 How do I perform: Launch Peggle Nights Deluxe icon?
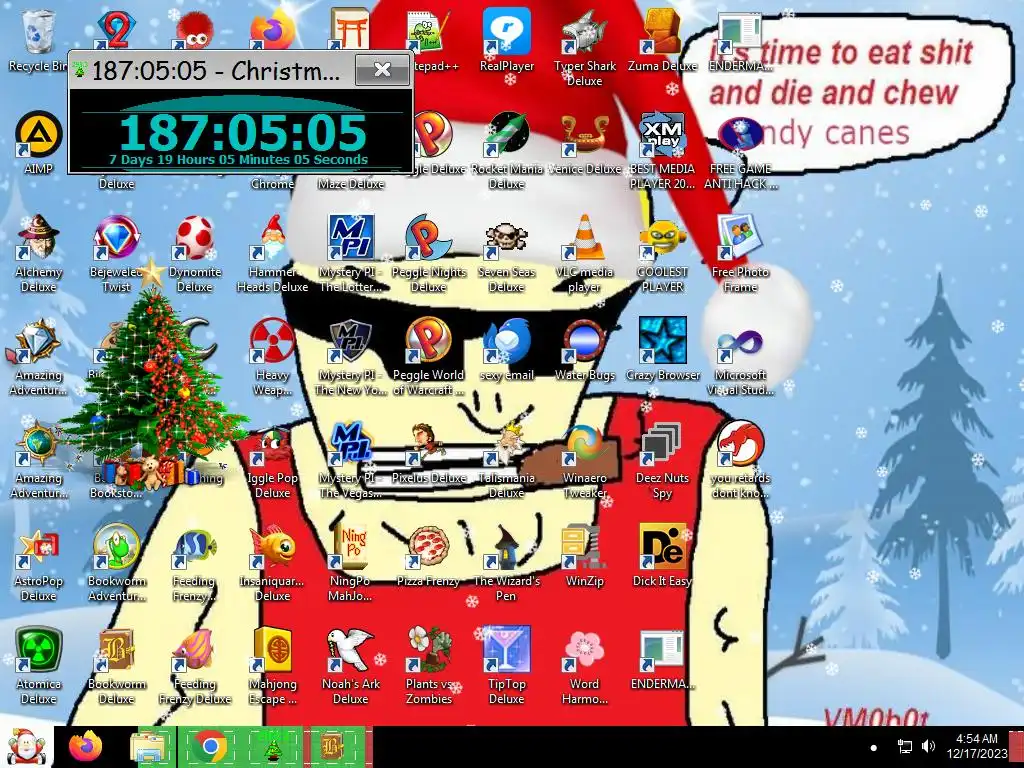tap(428, 253)
